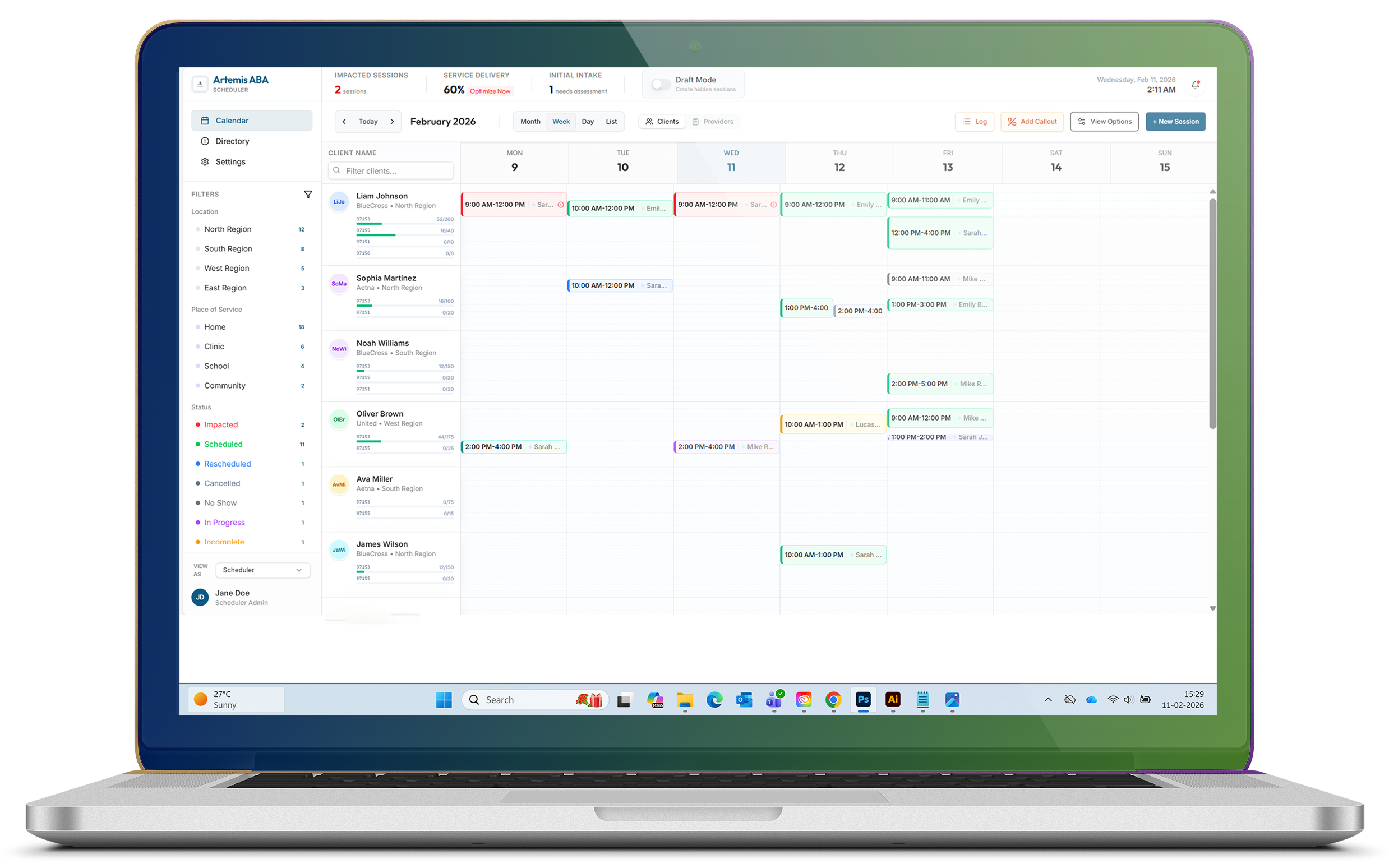This screenshot has height=868, width=1389.
Task: Click Liam Johnson's LiJo avatar
Action: [x=339, y=202]
